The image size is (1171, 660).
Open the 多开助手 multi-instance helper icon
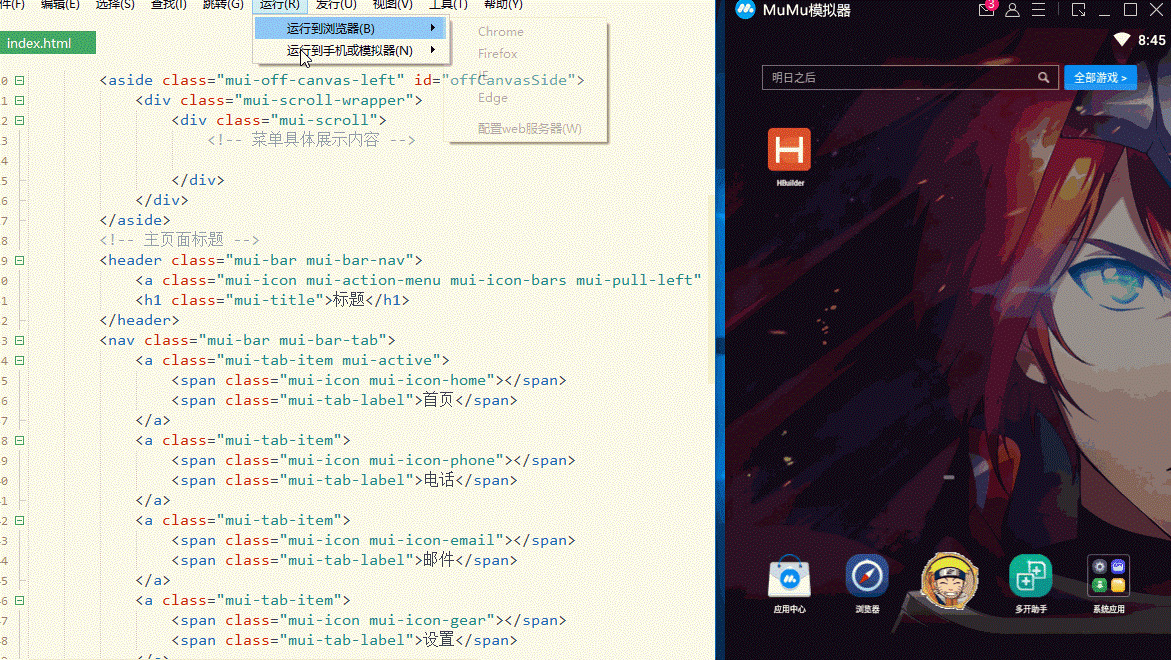pos(1031,576)
